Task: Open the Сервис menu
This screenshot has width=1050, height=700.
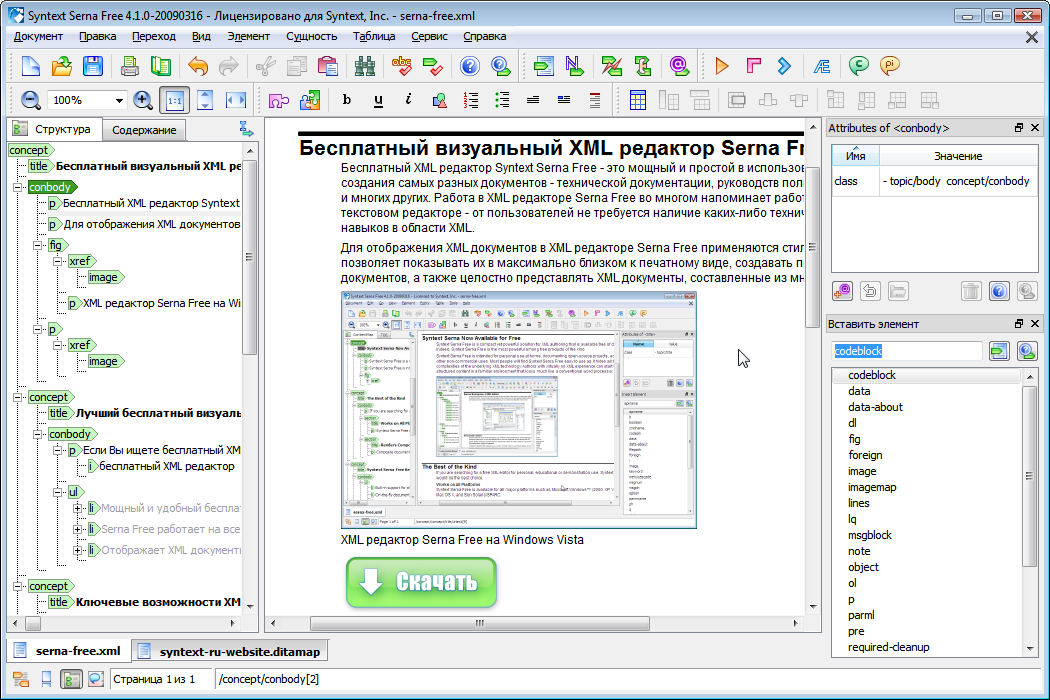Action: (429, 36)
